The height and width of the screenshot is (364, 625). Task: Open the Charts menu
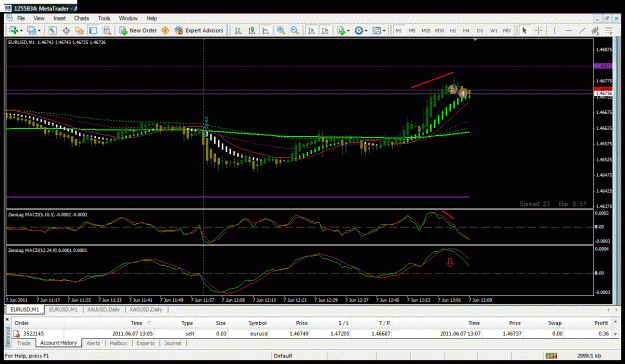[x=81, y=18]
